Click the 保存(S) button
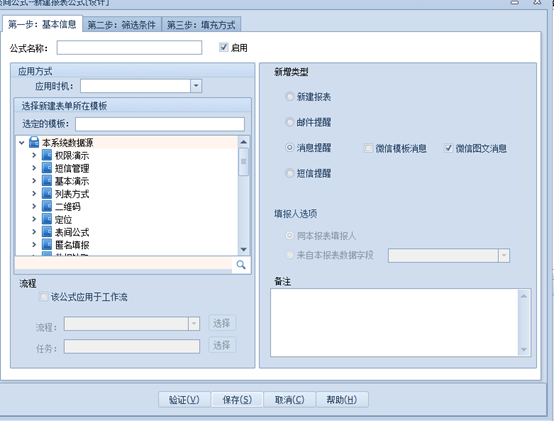Image resolution: width=554 pixels, height=421 pixels. pyautogui.click(x=237, y=399)
